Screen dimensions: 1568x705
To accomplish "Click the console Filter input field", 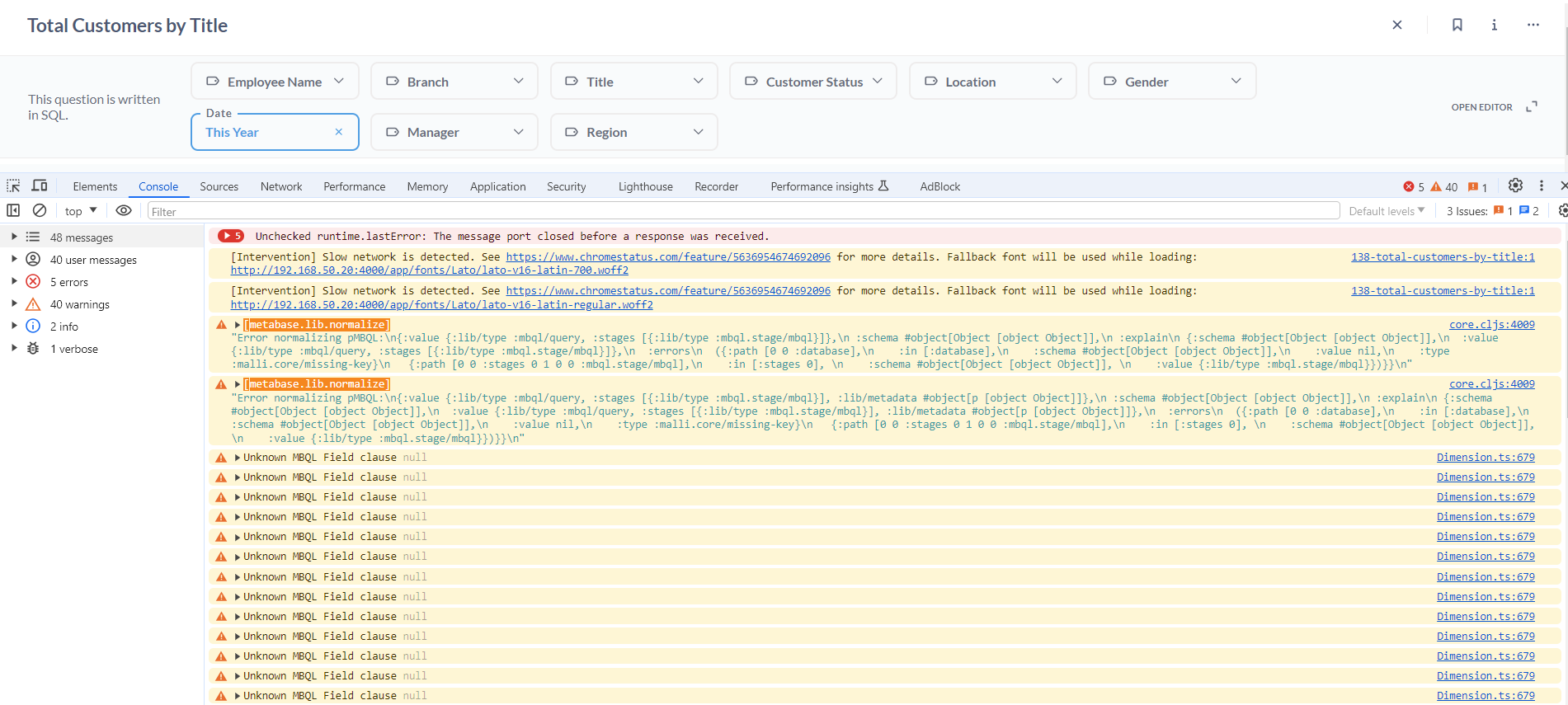I will (x=743, y=211).
